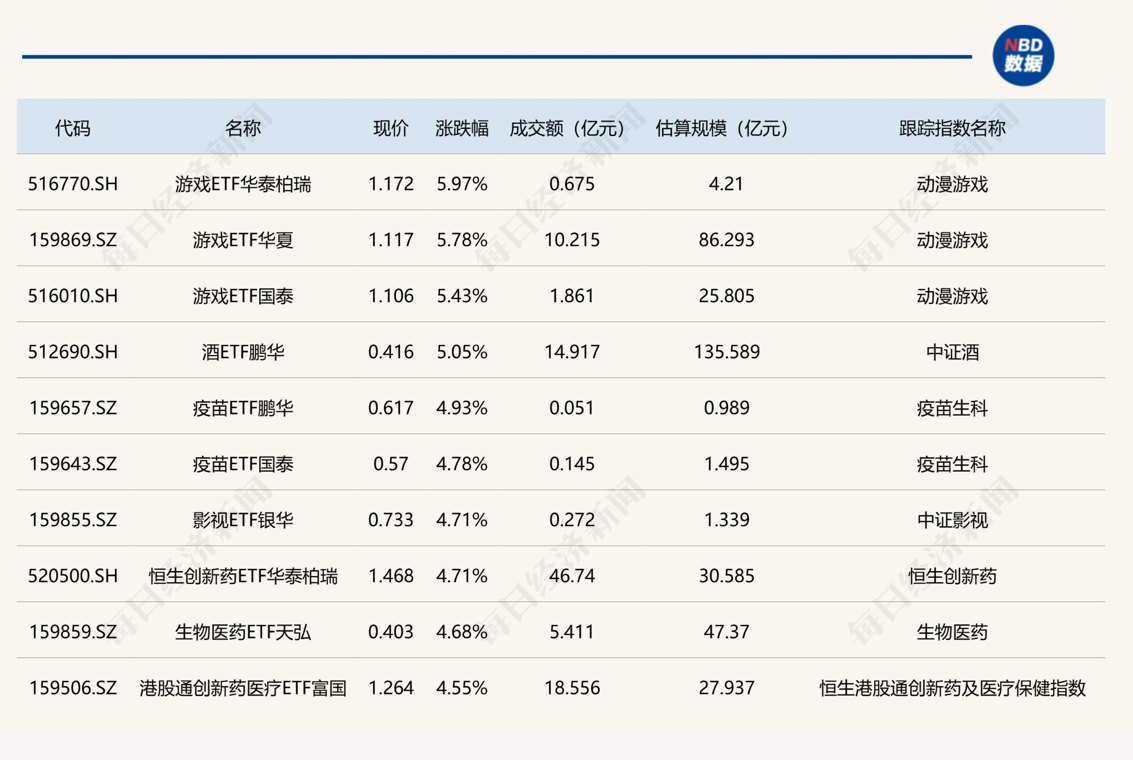1133x760 pixels.
Task: Click index name 生物医药
Action: point(952,632)
